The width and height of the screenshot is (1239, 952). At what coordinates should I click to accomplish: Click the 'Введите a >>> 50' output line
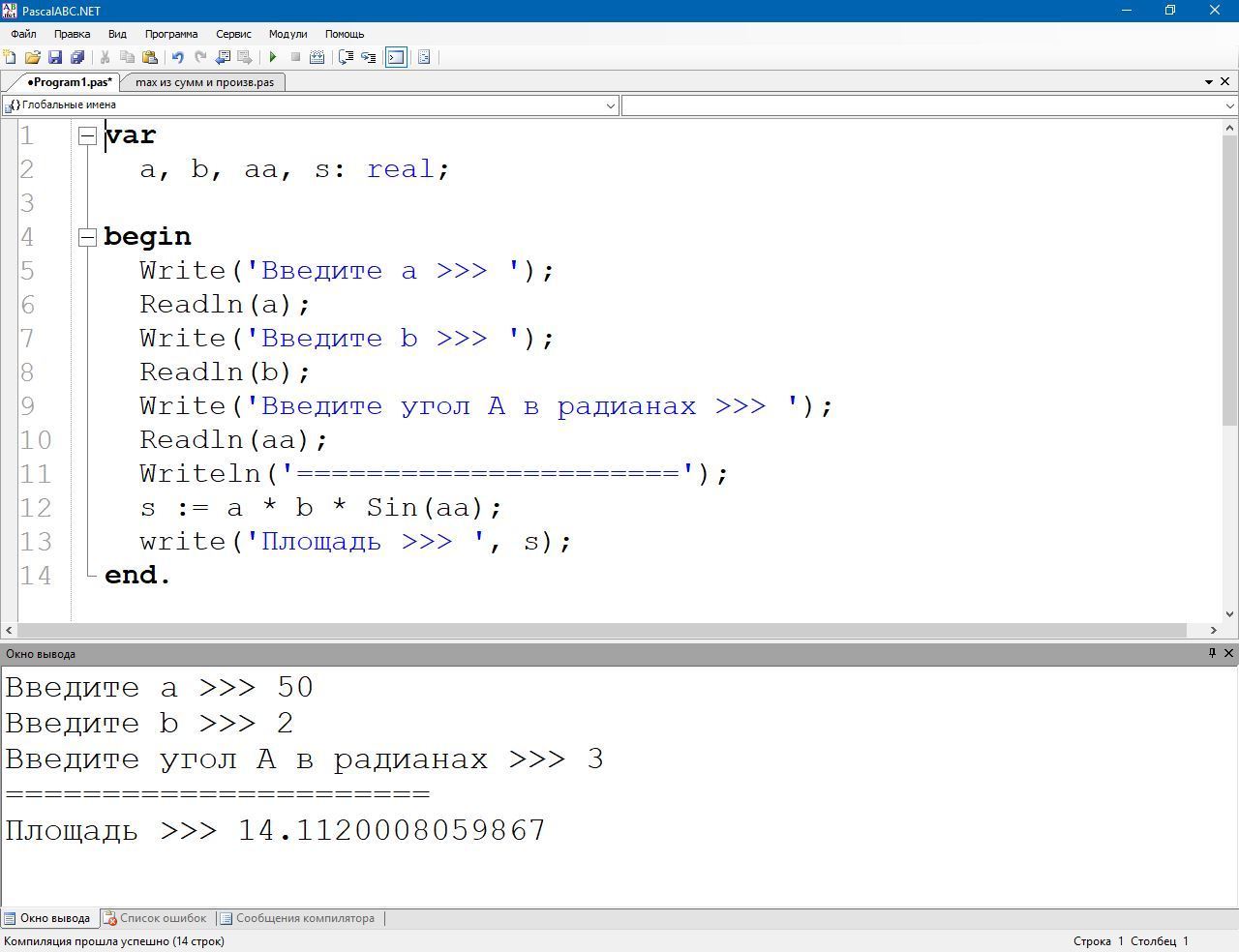[160, 688]
